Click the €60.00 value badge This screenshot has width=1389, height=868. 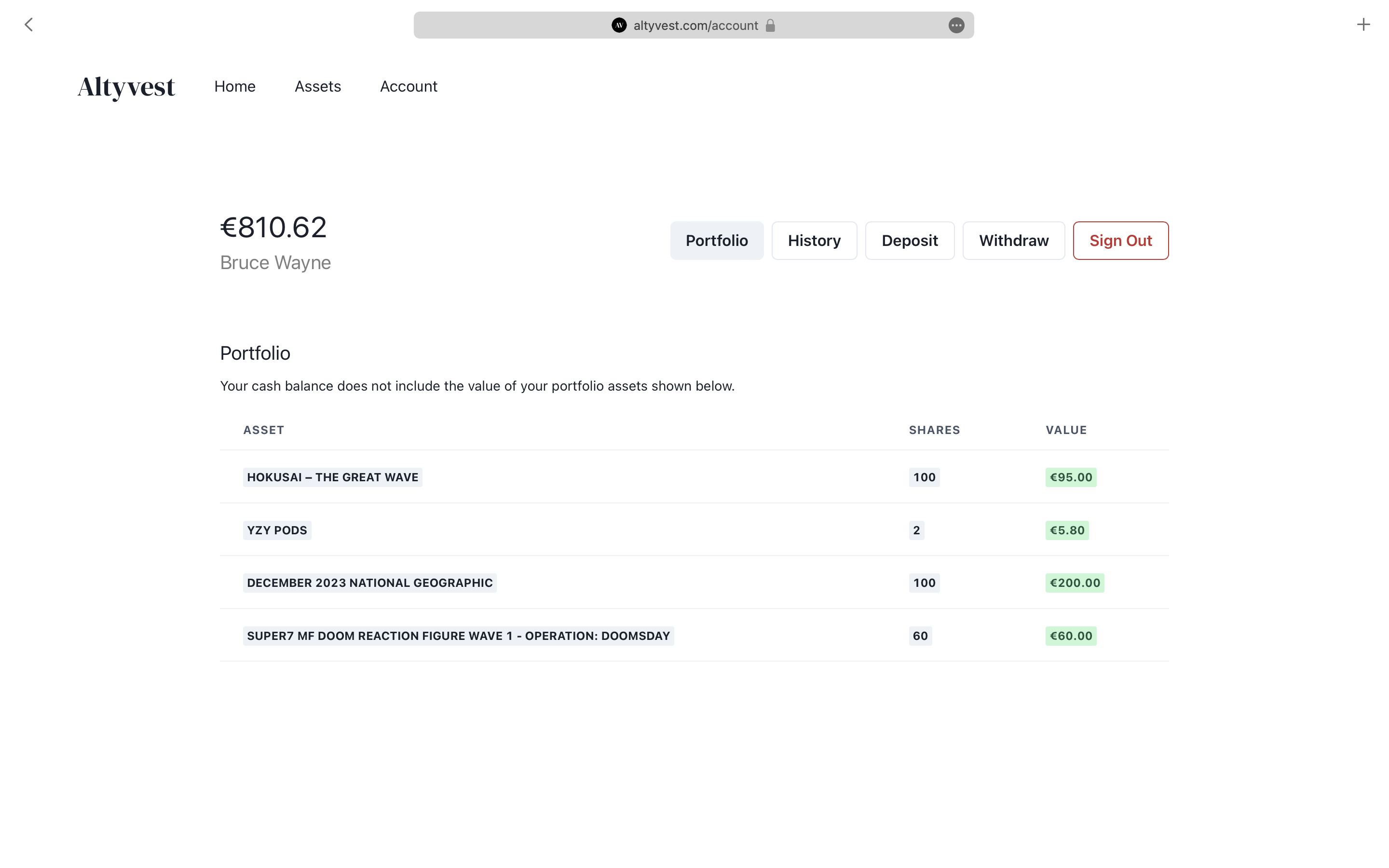pos(1071,636)
